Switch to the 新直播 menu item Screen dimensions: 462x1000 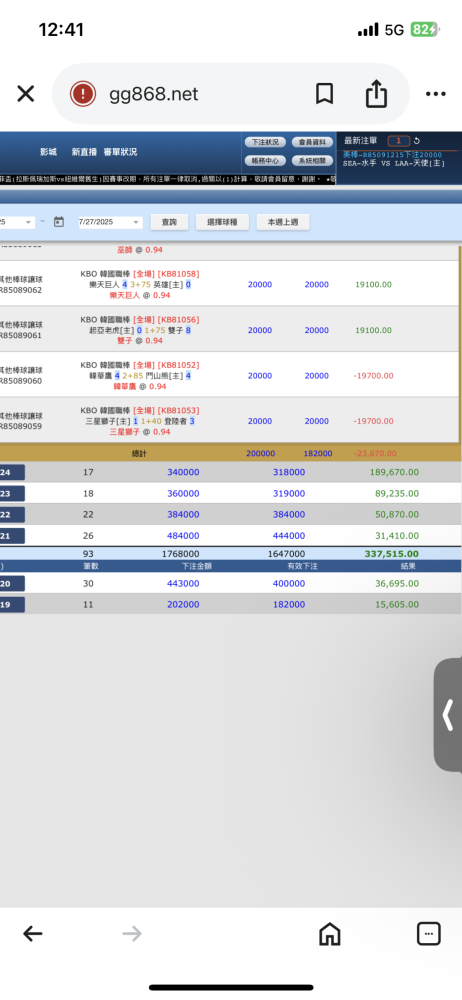pos(84,152)
